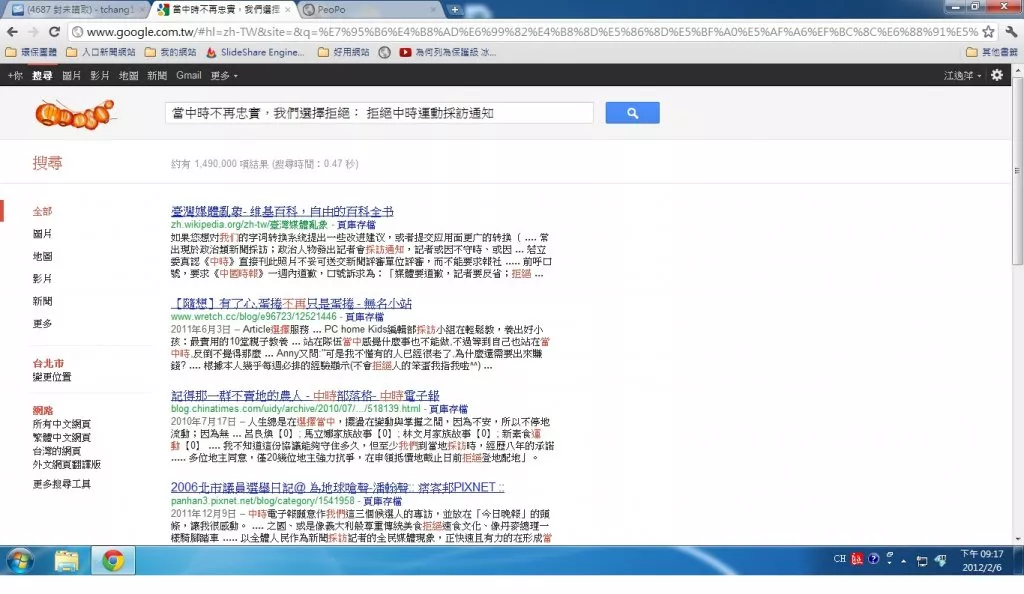The width and height of the screenshot is (1024, 594).
Task: Expand 更多 in the left sidebar
Action: tap(42, 323)
